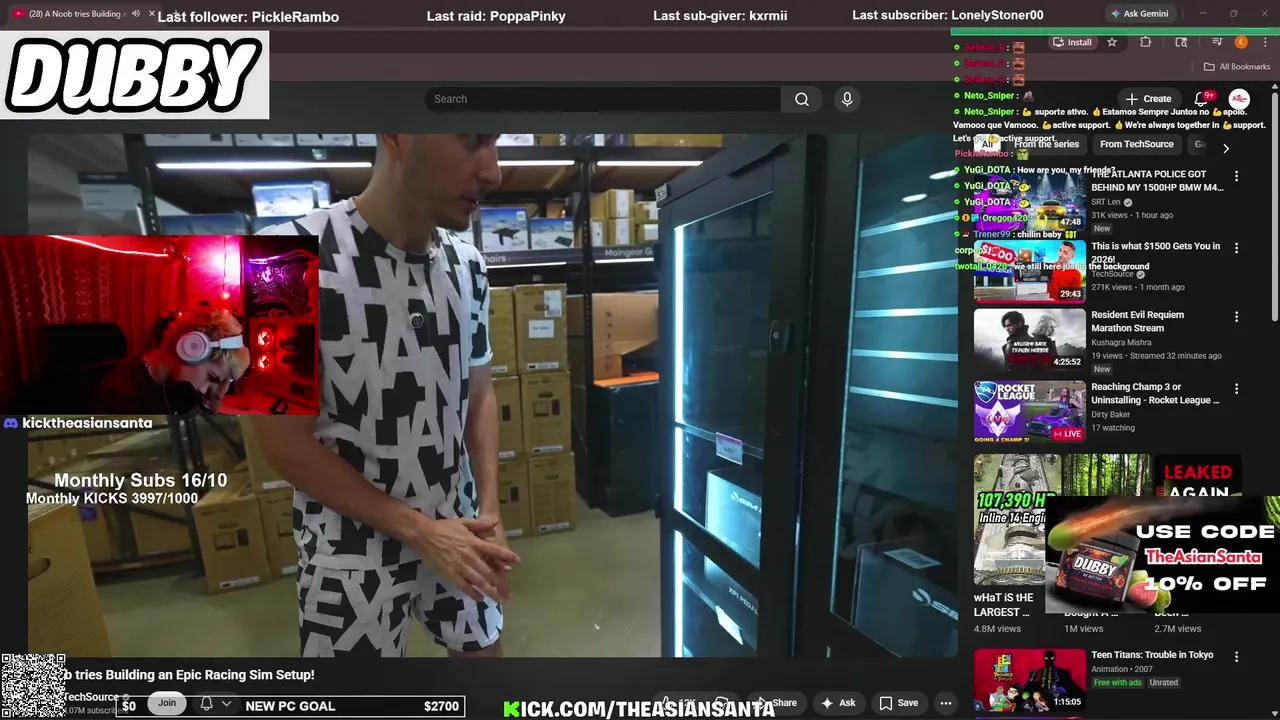Image resolution: width=1280 pixels, height=720 pixels.
Task: Click the Ask sparkle button below video
Action: click(x=838, y=703)
